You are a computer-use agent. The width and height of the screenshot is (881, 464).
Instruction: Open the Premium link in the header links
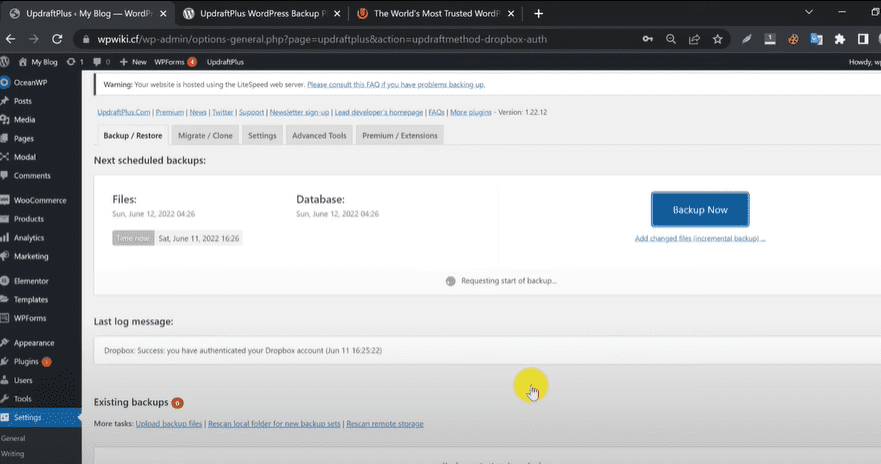click(170, 112)
